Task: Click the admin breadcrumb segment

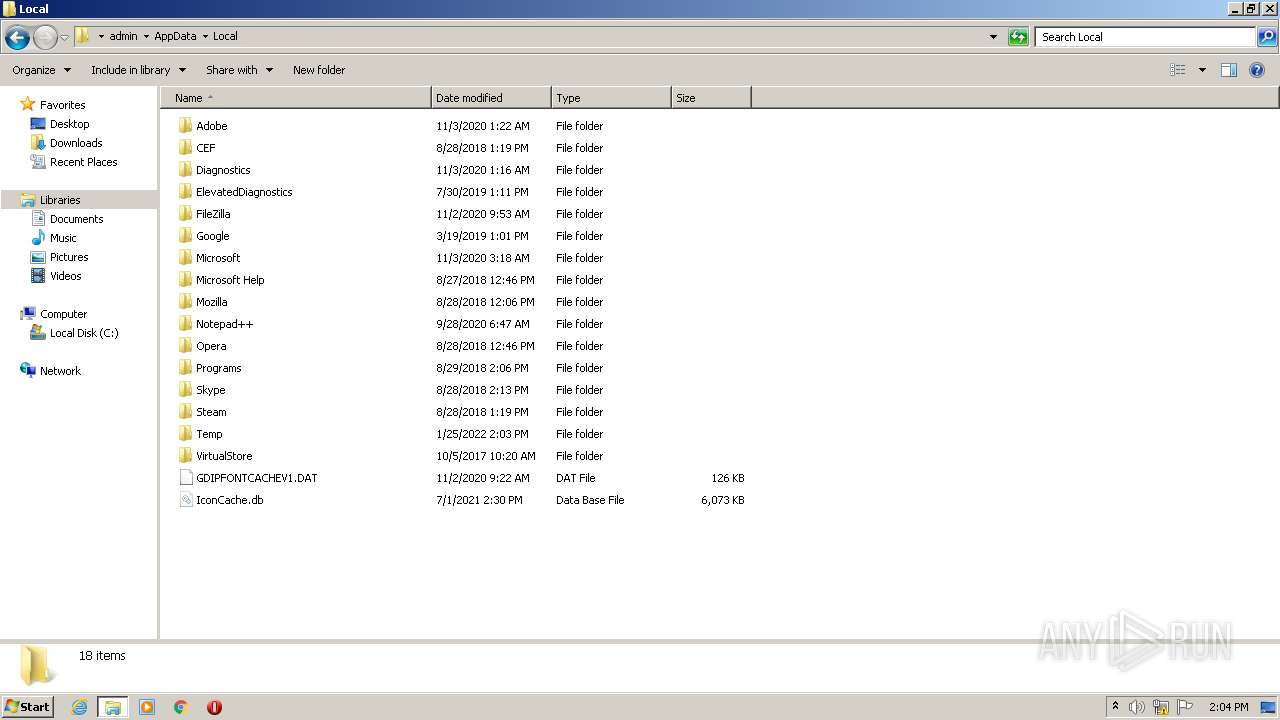Action: 123,36
